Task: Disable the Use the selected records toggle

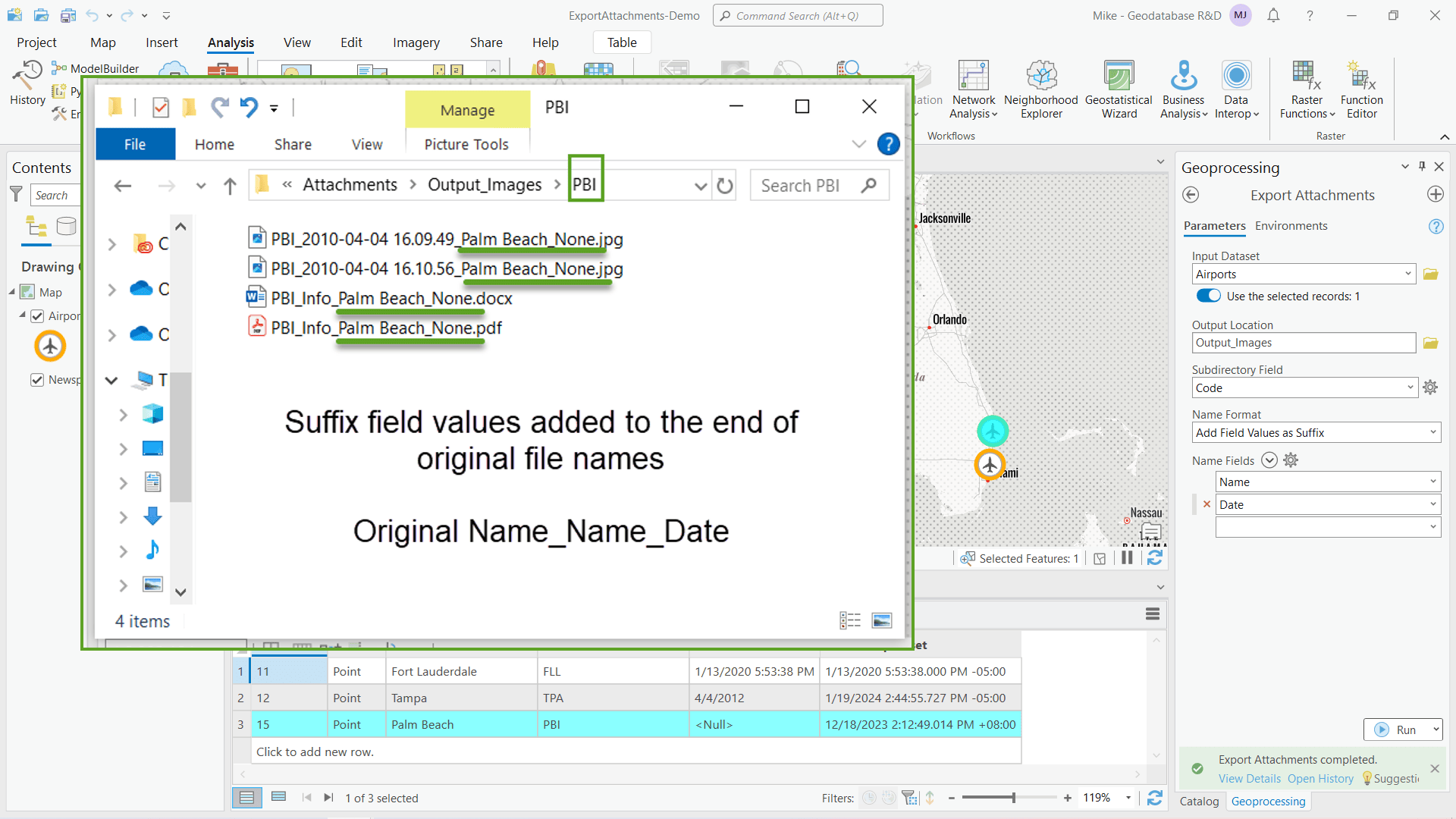Action: click(1207, 296)
